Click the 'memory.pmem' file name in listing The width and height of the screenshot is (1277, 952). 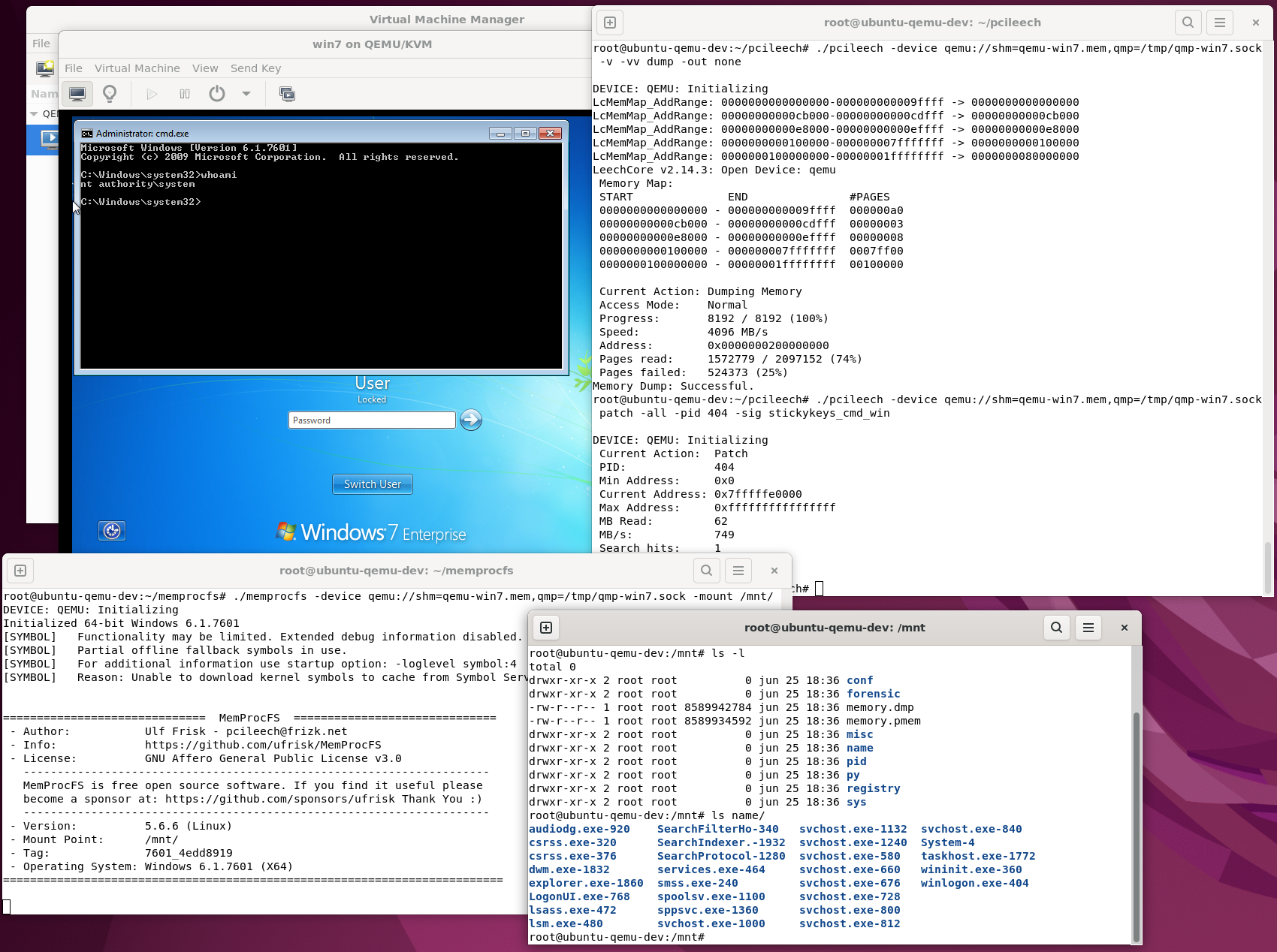(883, 721)
